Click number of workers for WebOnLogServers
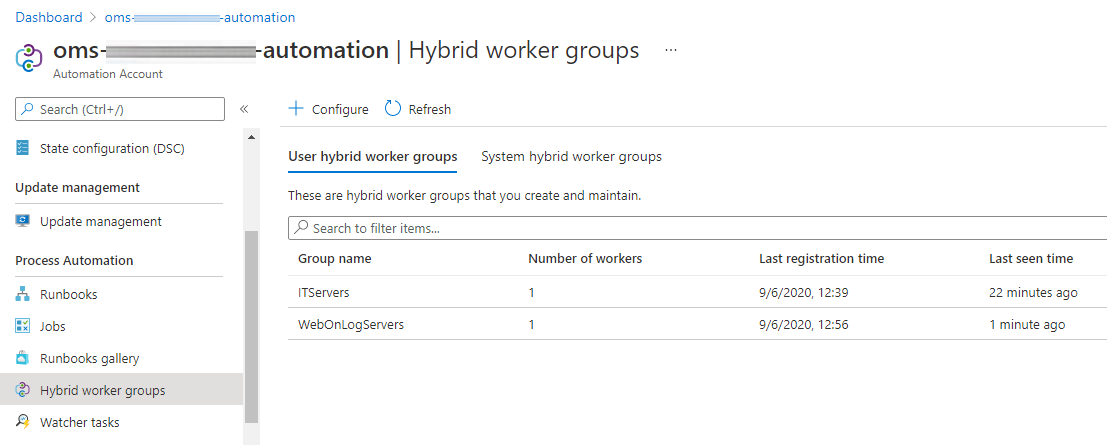The height and width of the screenshot is (445, 1107). point(532,325)
